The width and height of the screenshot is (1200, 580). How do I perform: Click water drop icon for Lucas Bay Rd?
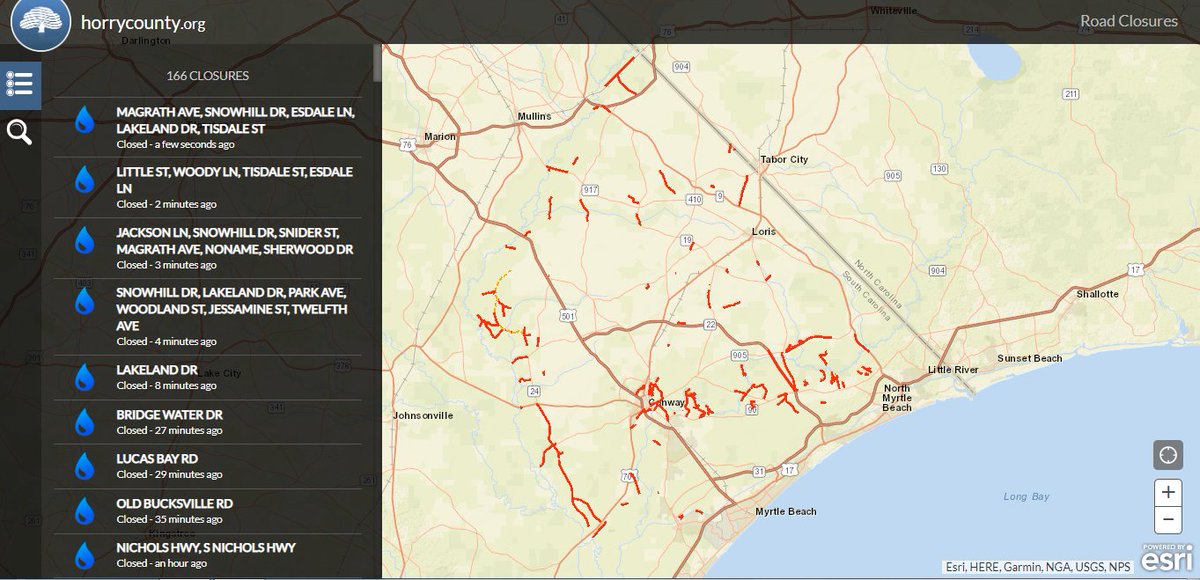coord(85,466)
